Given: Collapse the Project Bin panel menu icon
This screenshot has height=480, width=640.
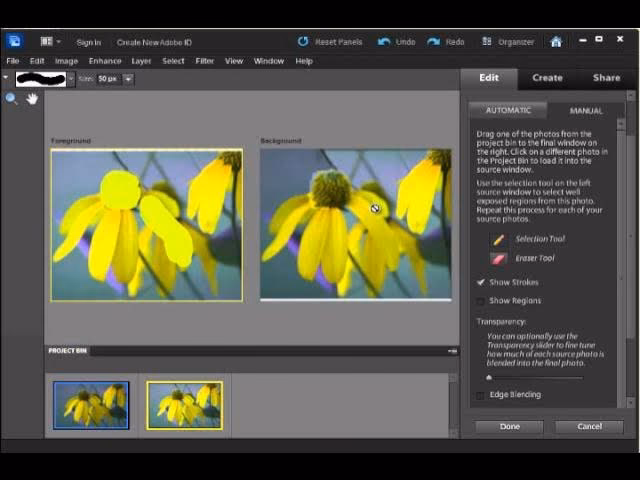Looking at the screenshot, I should click(x=452, y=351).
